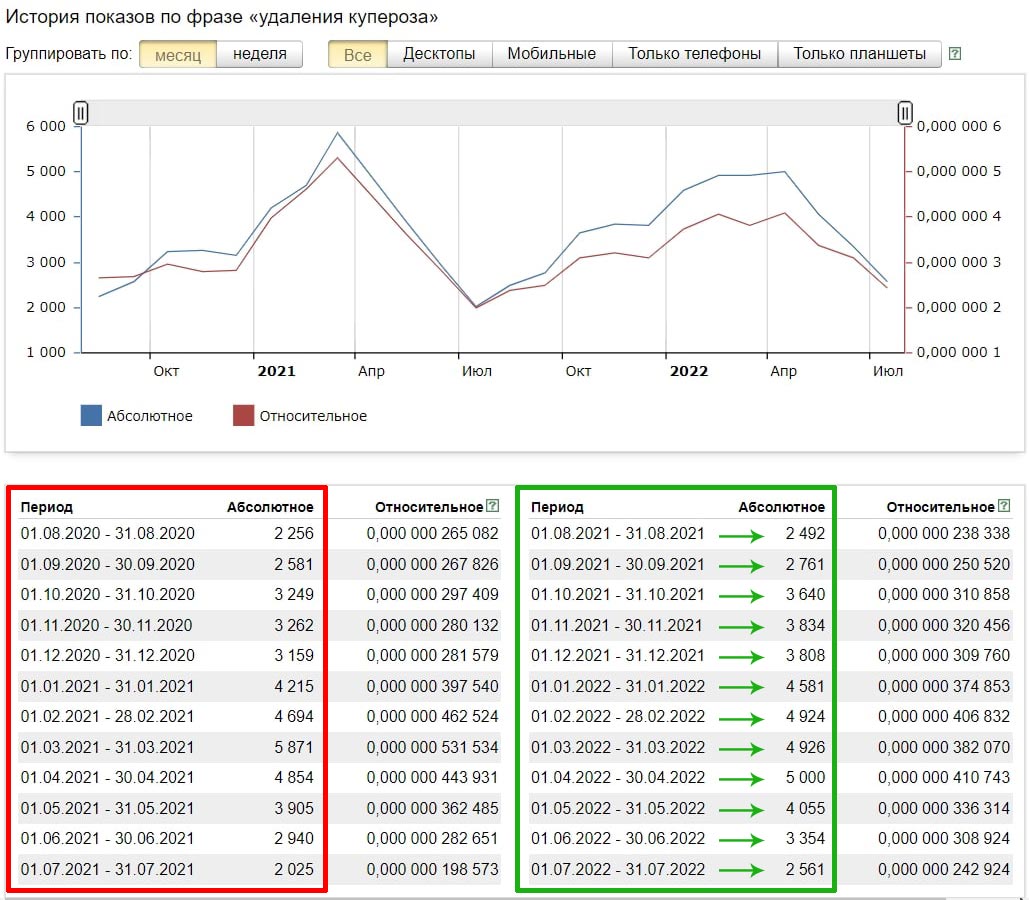Select period 01.03.2022 - 31.03.2022 row
The width and height of the screenshot is (1029, 900).
click(770, 747)
